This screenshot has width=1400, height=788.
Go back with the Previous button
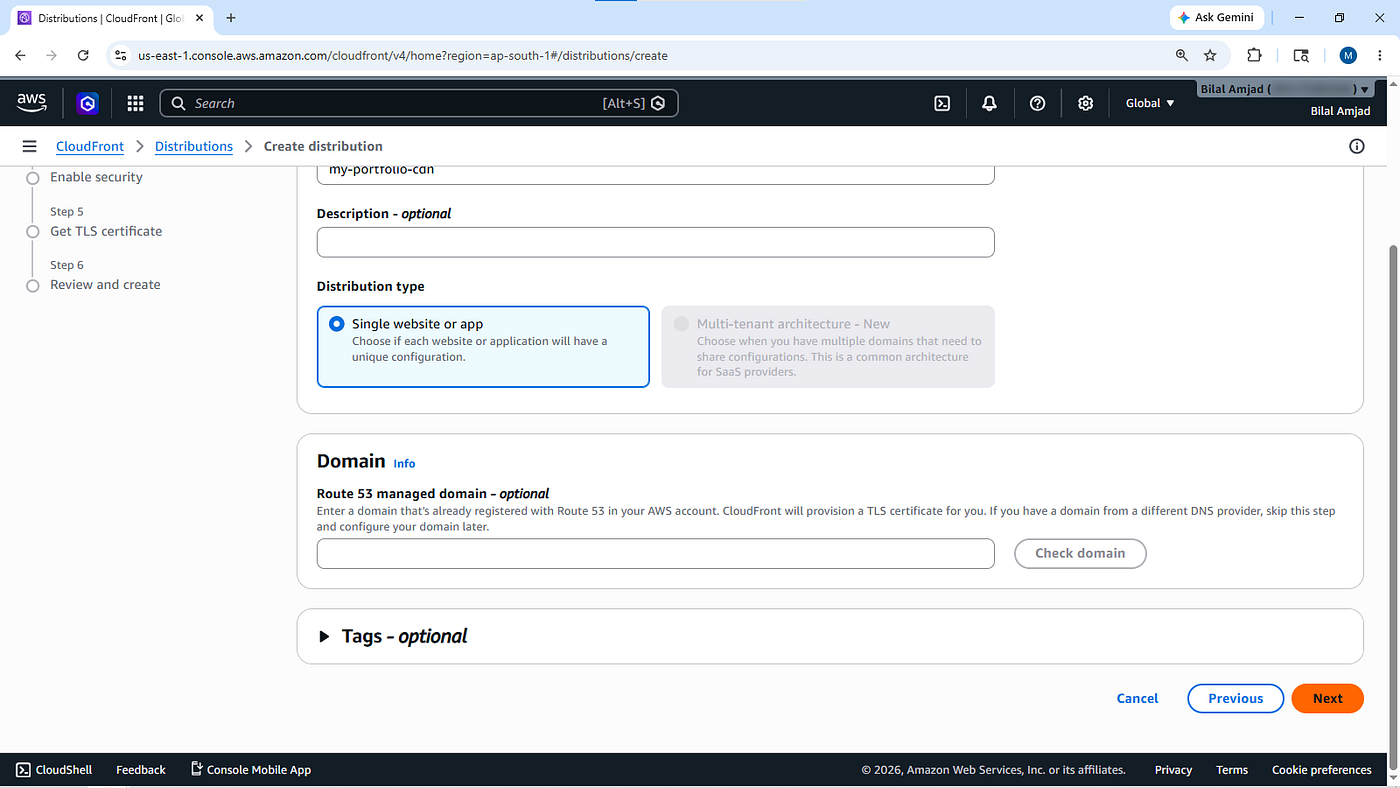point(1235,698)
